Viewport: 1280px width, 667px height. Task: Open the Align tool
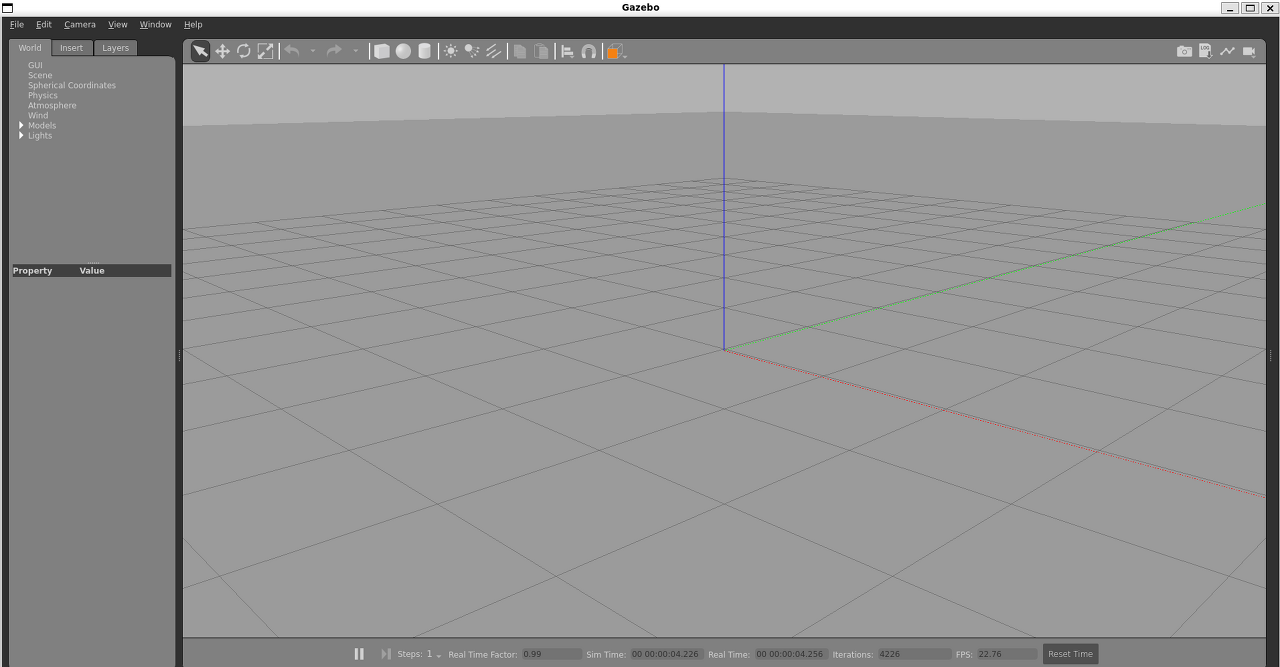tap(567, 51)
